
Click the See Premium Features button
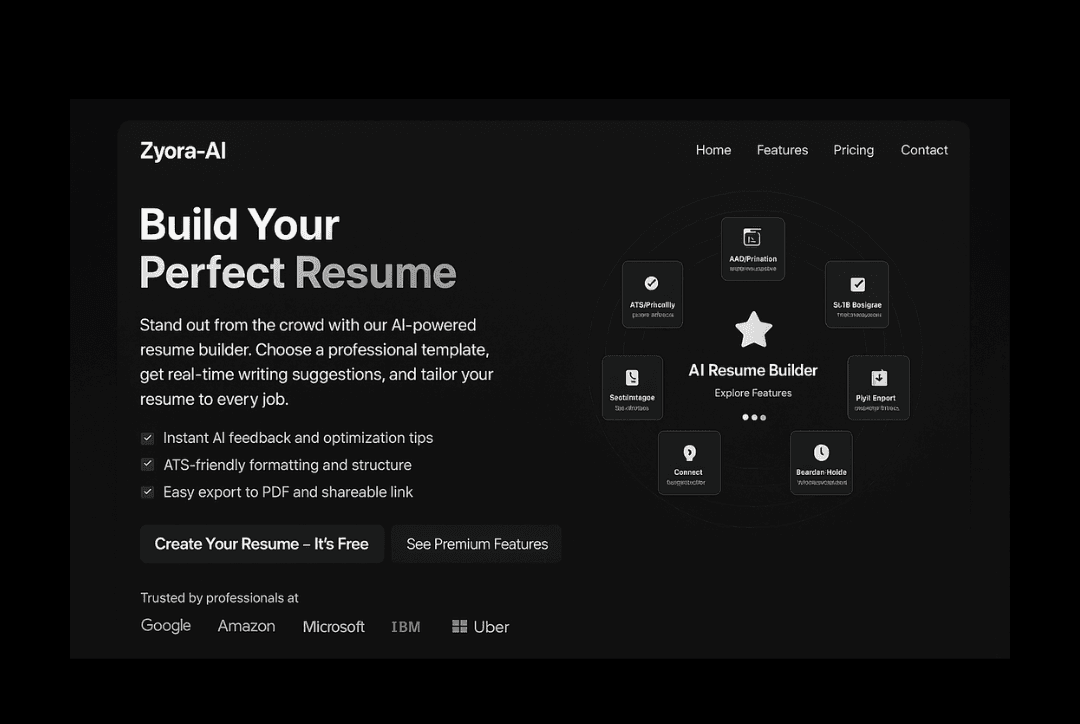tap(477, 544)
